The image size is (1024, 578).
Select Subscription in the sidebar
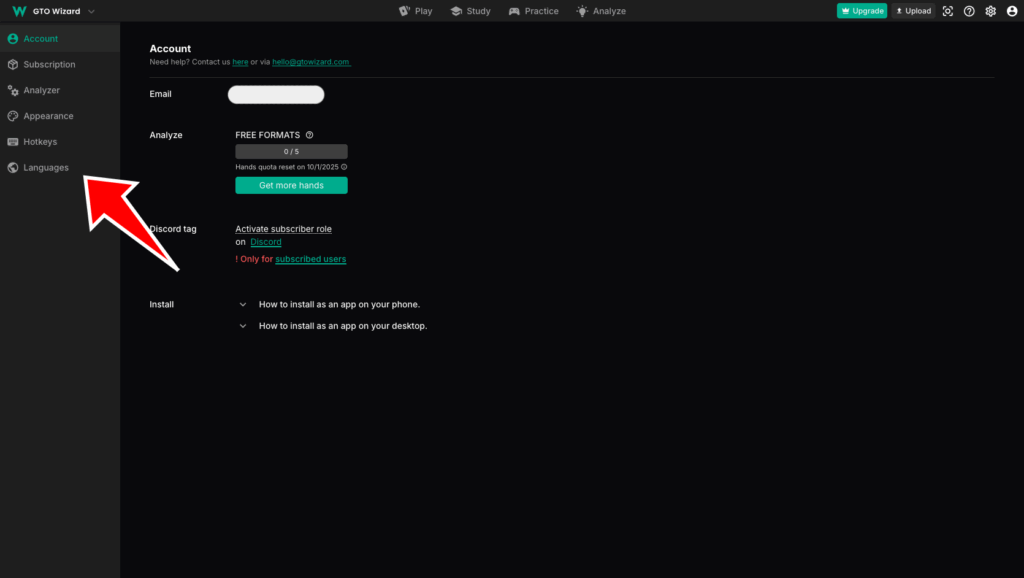[x=49, y=64]
